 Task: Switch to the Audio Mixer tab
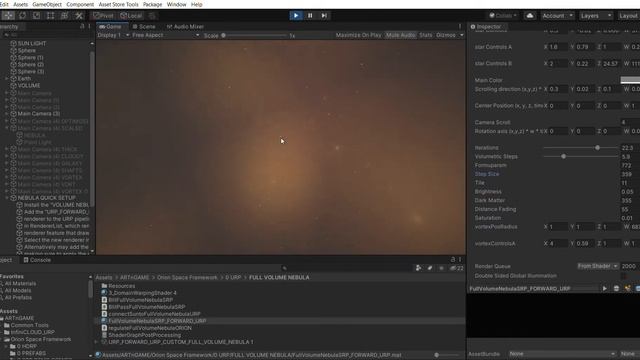(x=185, y=27)
